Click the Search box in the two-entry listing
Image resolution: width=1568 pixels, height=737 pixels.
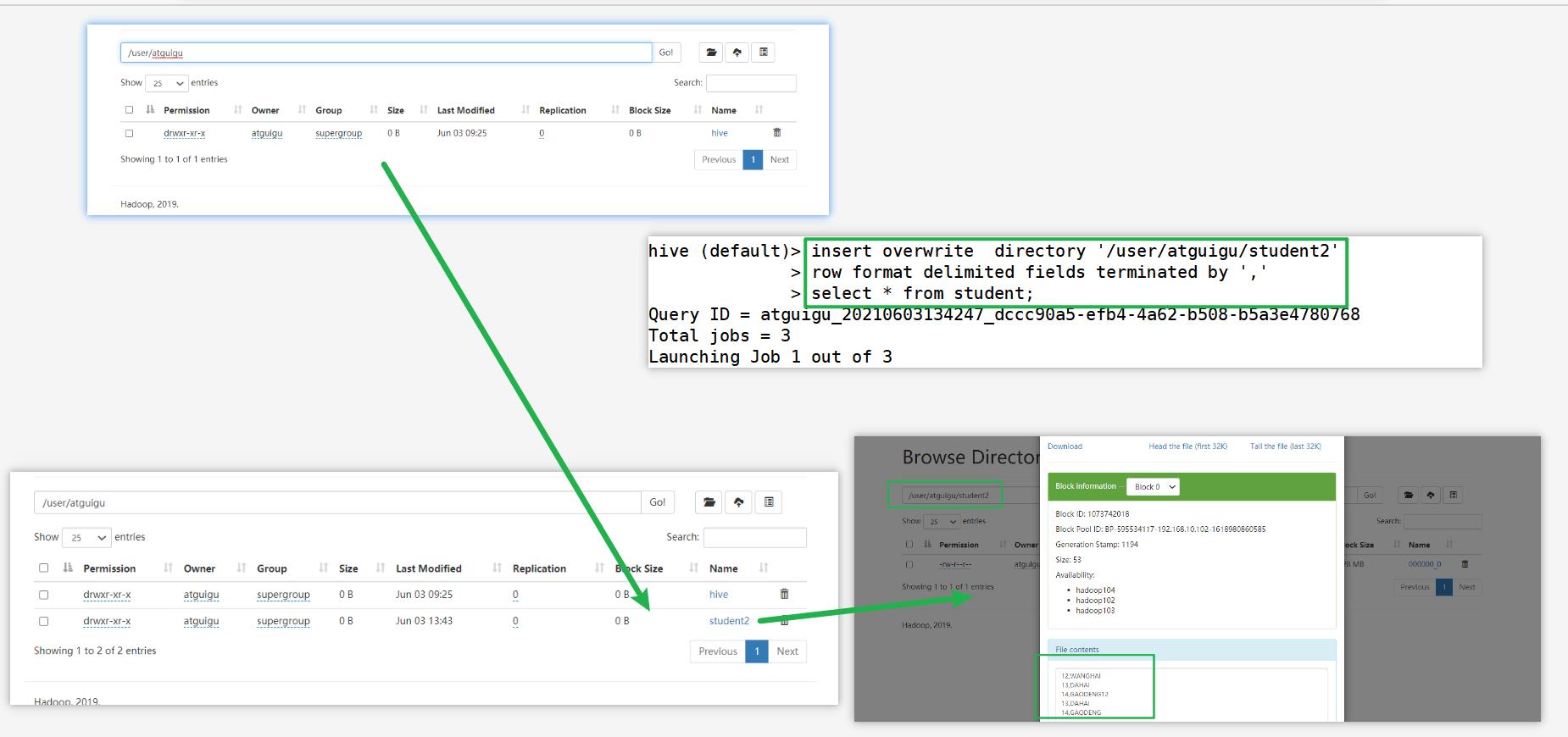click(x=754, y=537)
